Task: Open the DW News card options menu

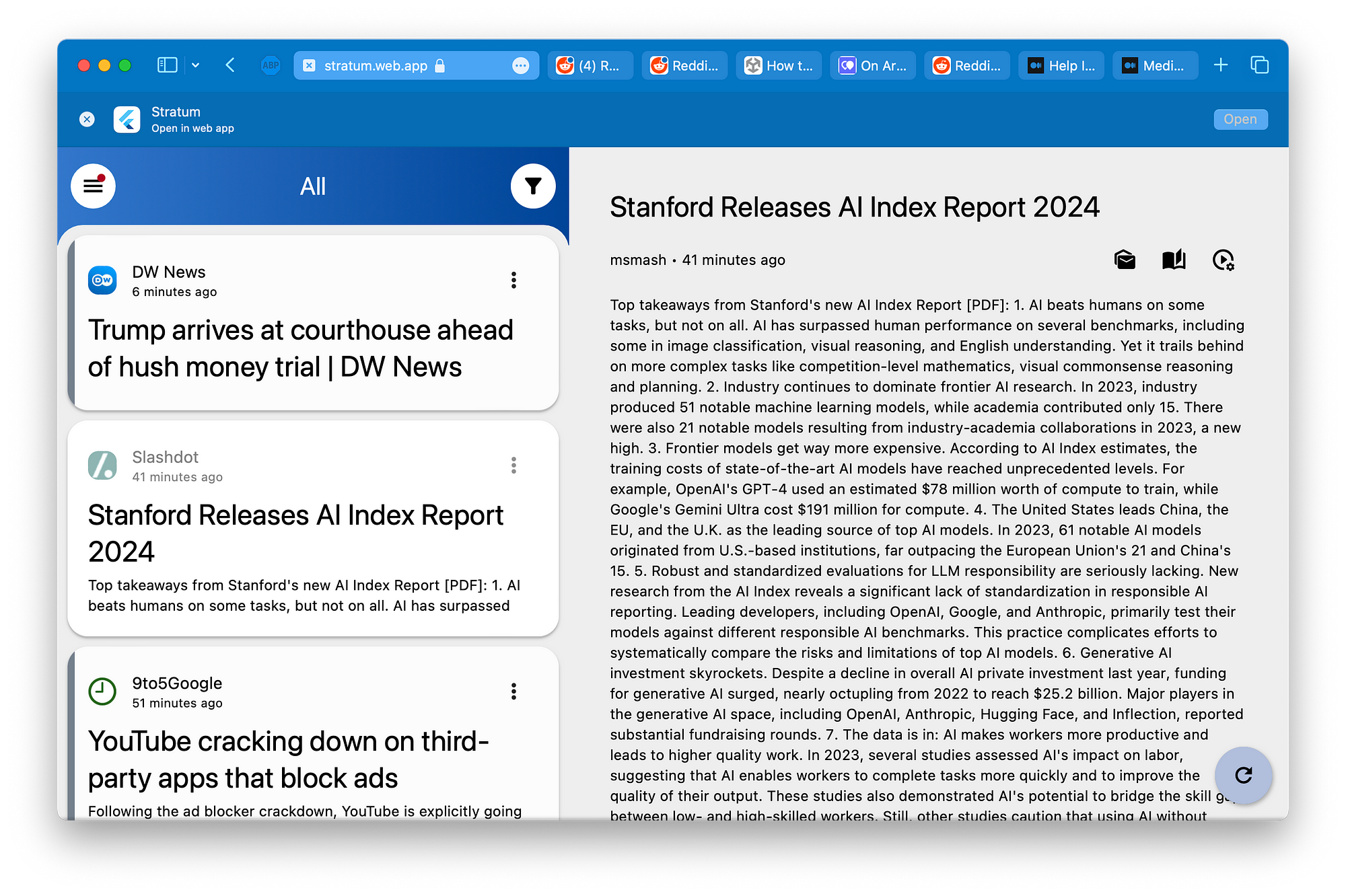Action: (x=513, y=281)
